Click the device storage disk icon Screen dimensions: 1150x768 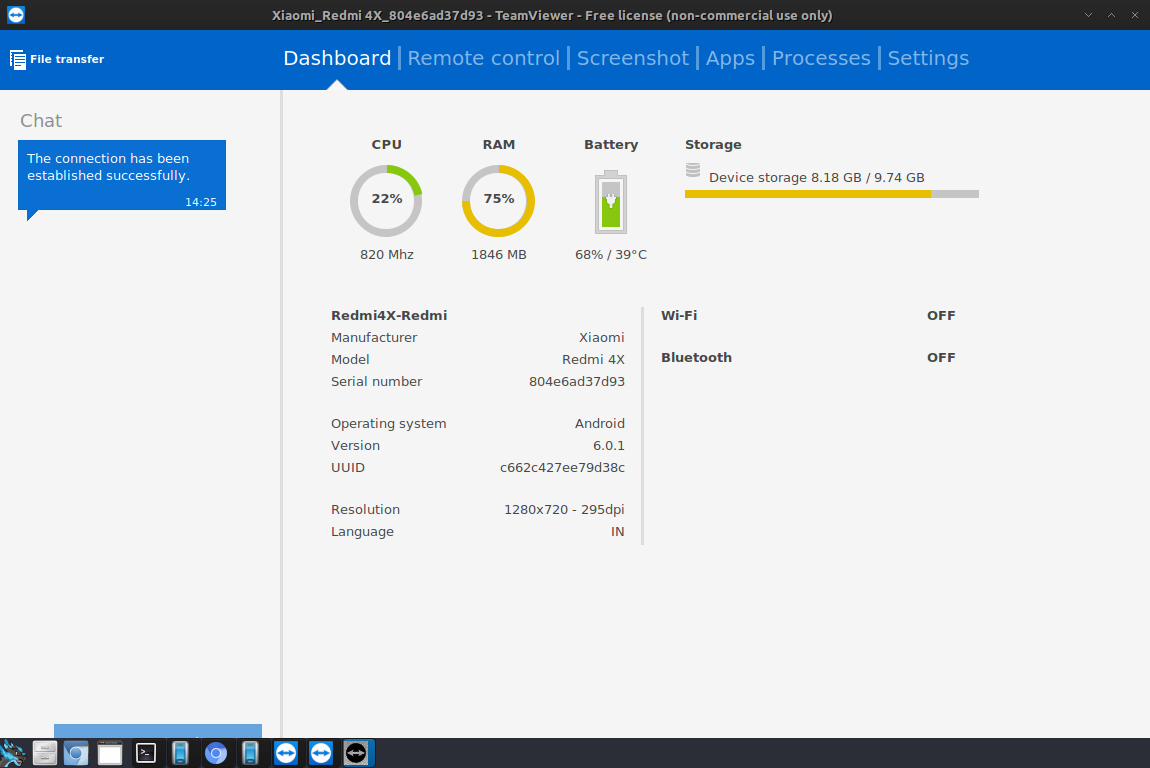pos(693,170)
